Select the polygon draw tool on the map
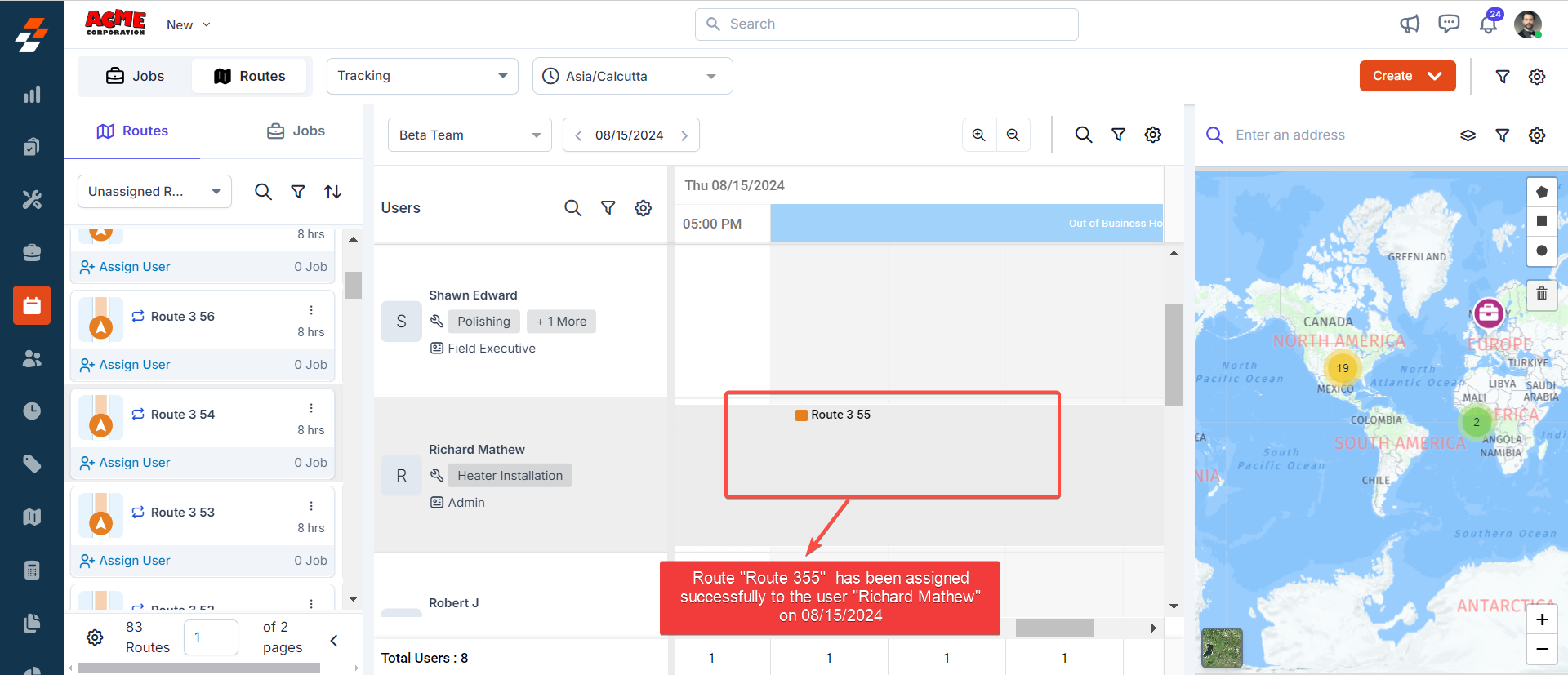The image size is (1568, 675). 1542,192
